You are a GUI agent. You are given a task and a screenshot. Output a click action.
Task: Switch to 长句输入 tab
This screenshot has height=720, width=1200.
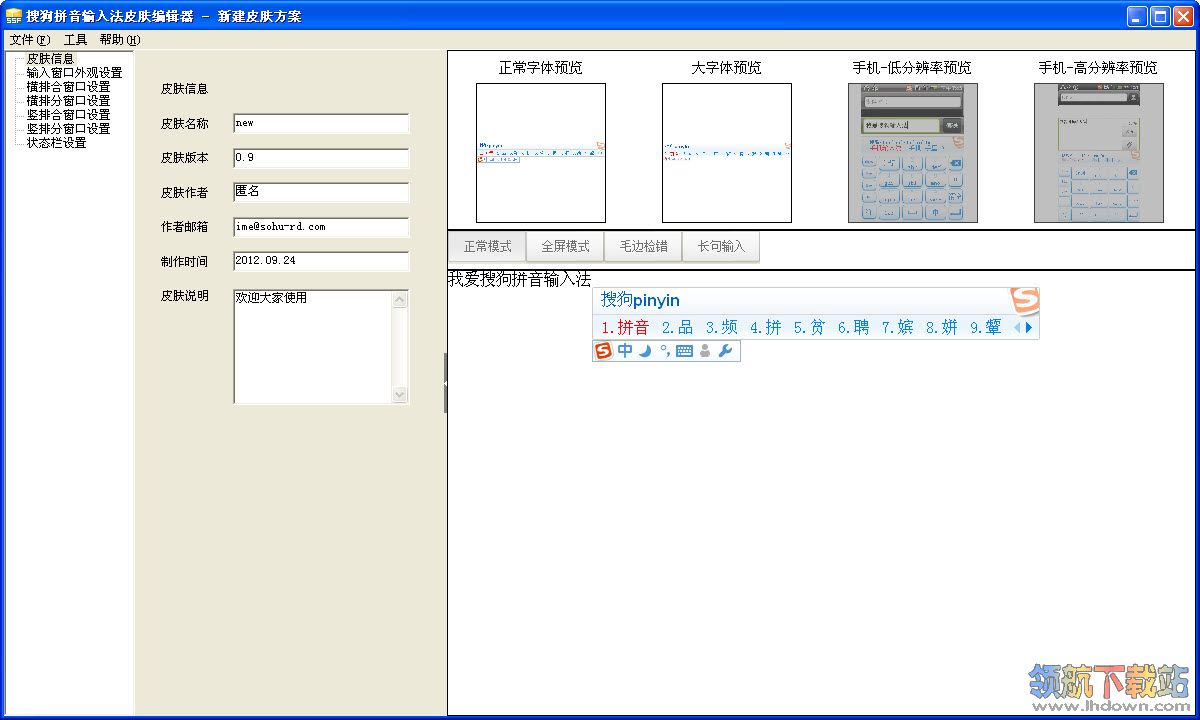[x=721, y=246]
